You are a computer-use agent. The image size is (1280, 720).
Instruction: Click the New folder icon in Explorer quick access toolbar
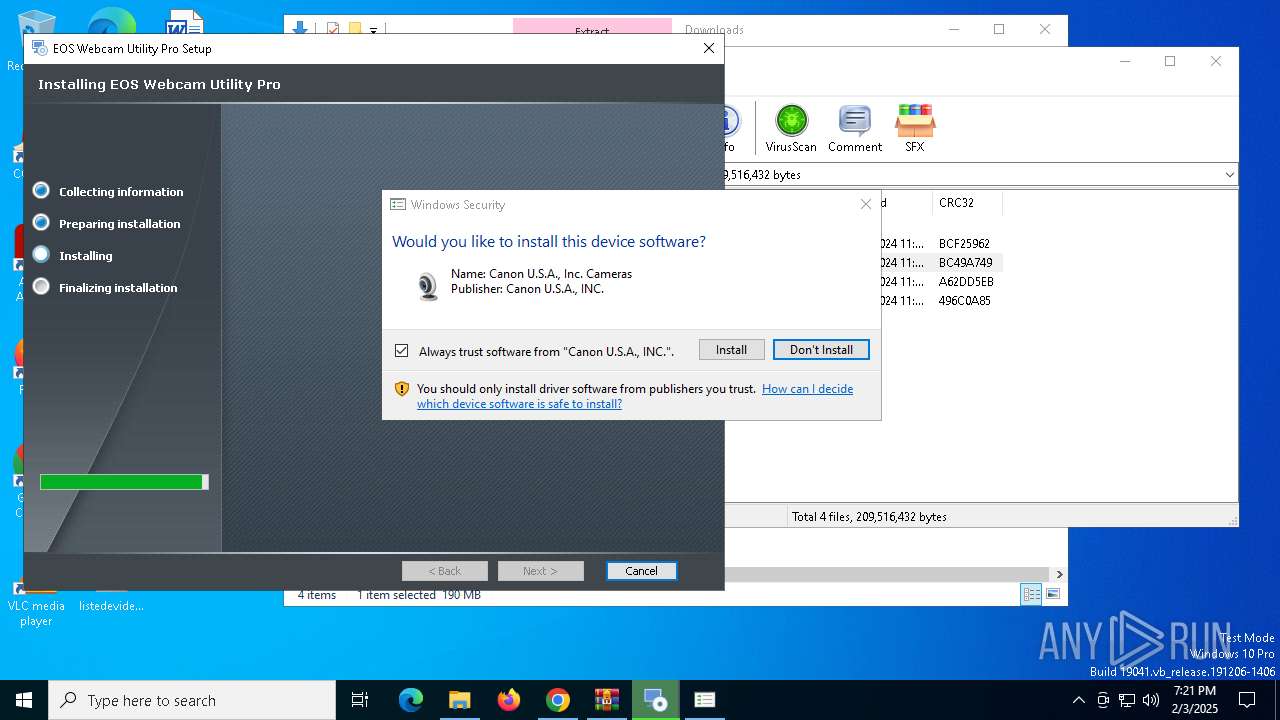click(x=354, y=30)
